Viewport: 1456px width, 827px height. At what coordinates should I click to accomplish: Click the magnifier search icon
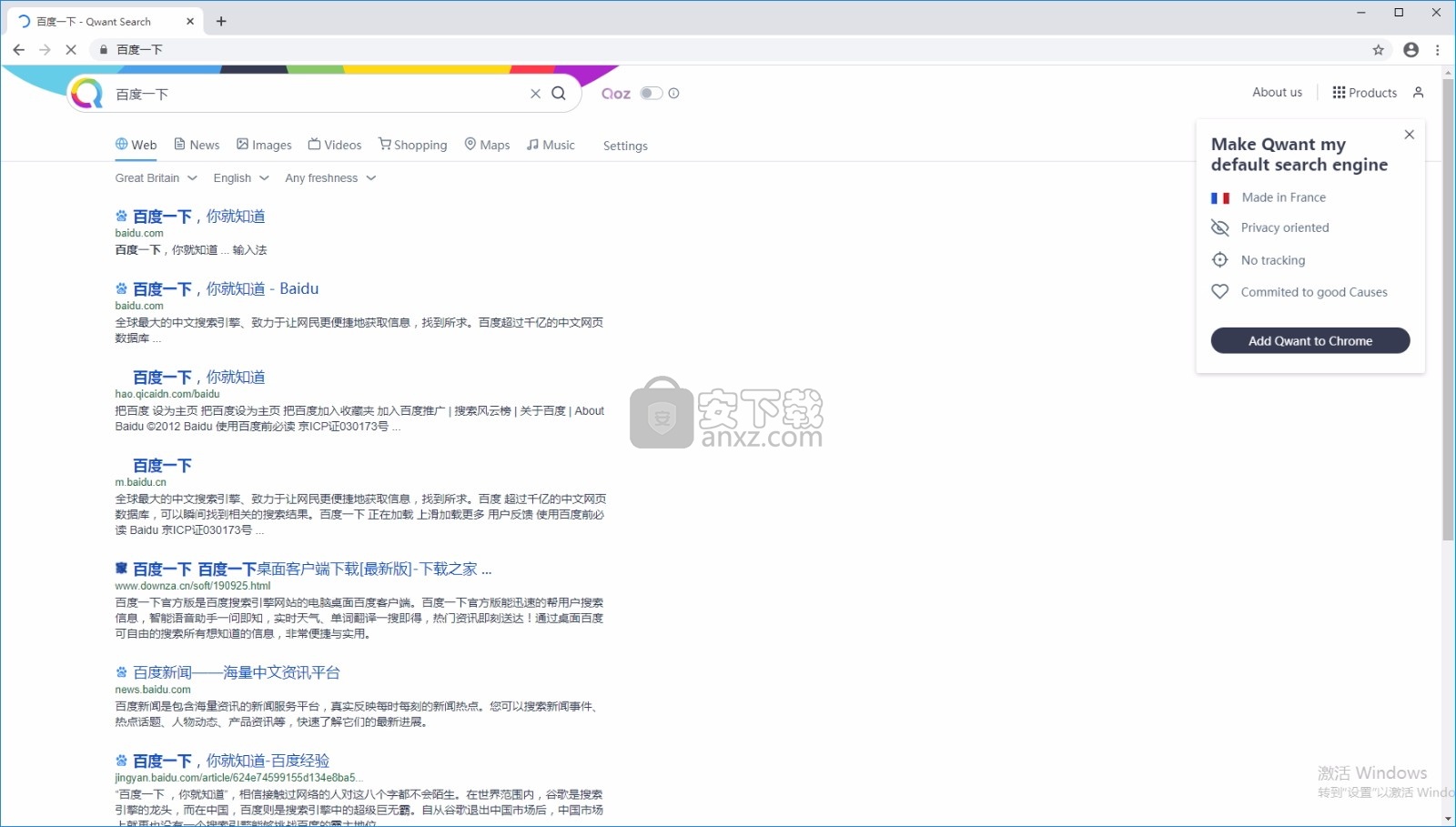[559, 93]
